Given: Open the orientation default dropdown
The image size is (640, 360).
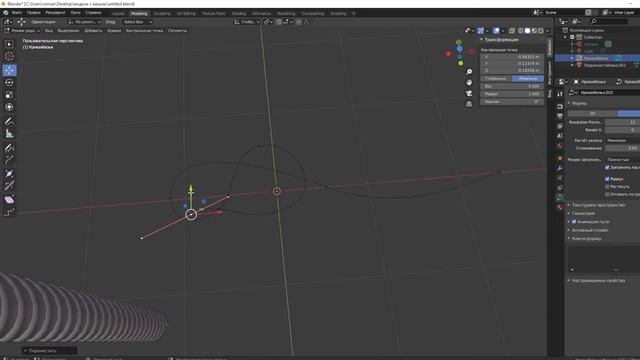Looking at the screenshot, I should point(84,22).
